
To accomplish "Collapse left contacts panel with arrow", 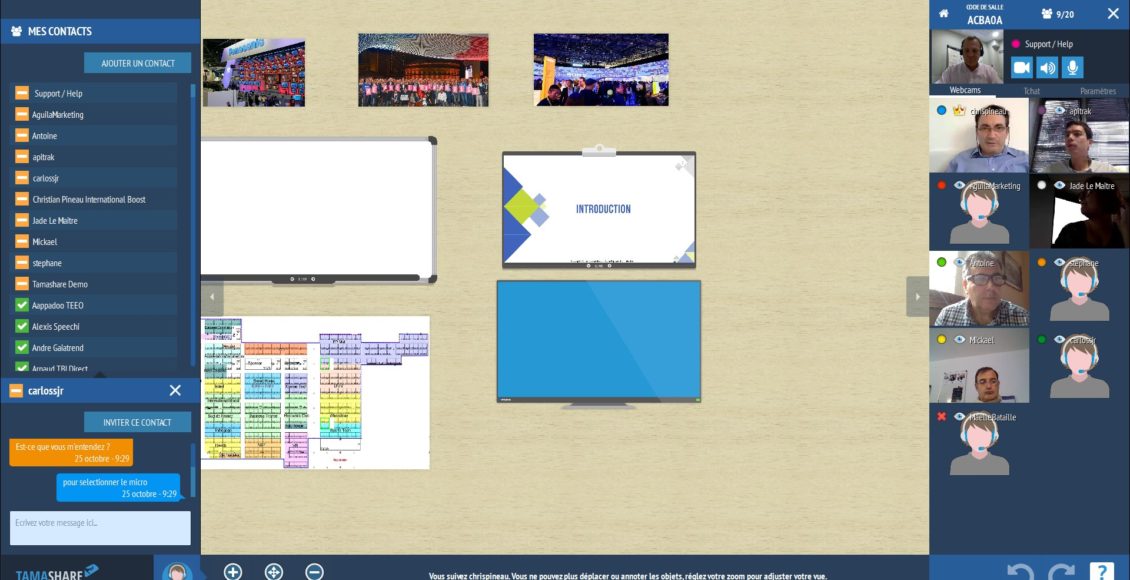I will 212,297.
